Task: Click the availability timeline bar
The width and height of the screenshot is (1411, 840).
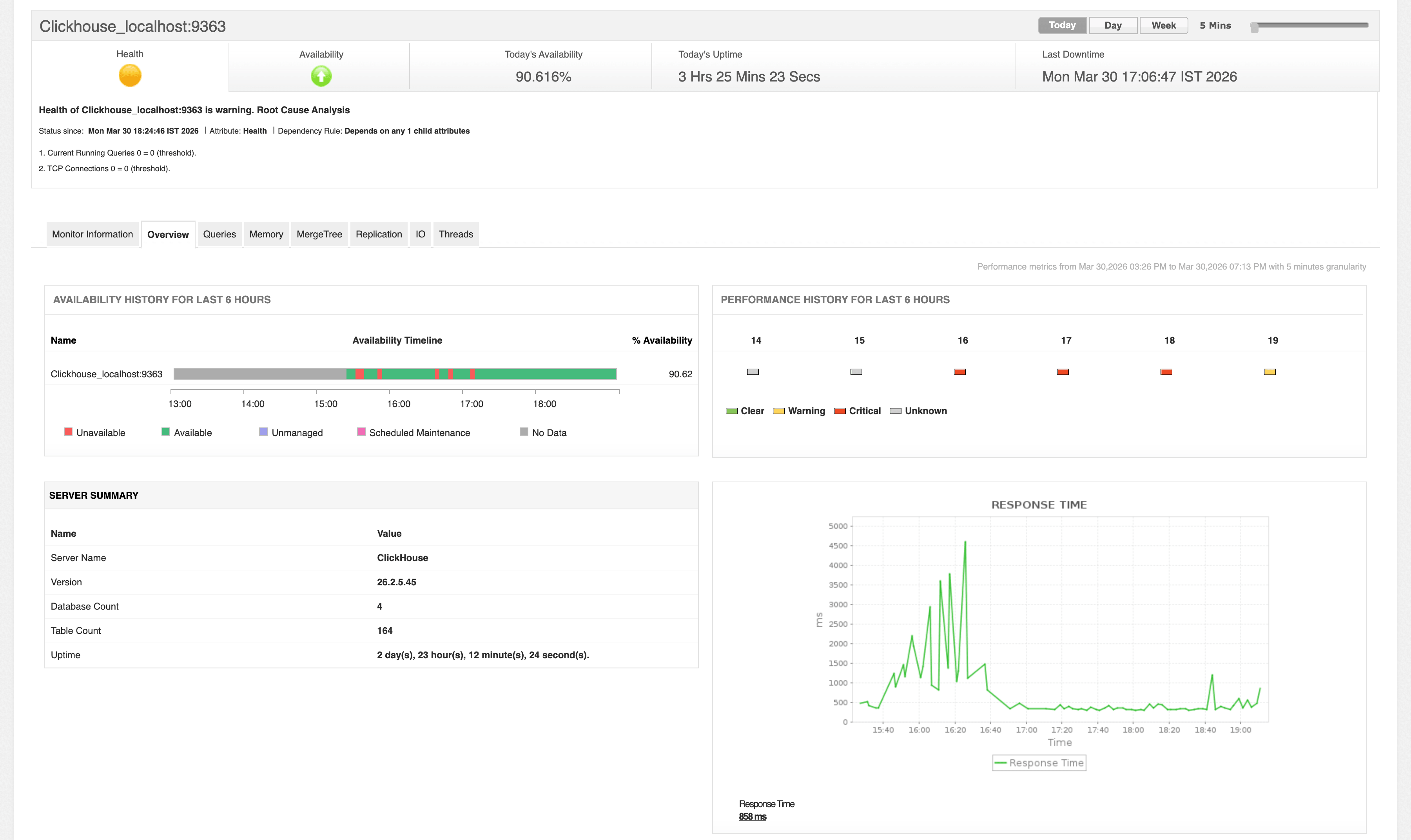Action: click(x=395, y=374)
